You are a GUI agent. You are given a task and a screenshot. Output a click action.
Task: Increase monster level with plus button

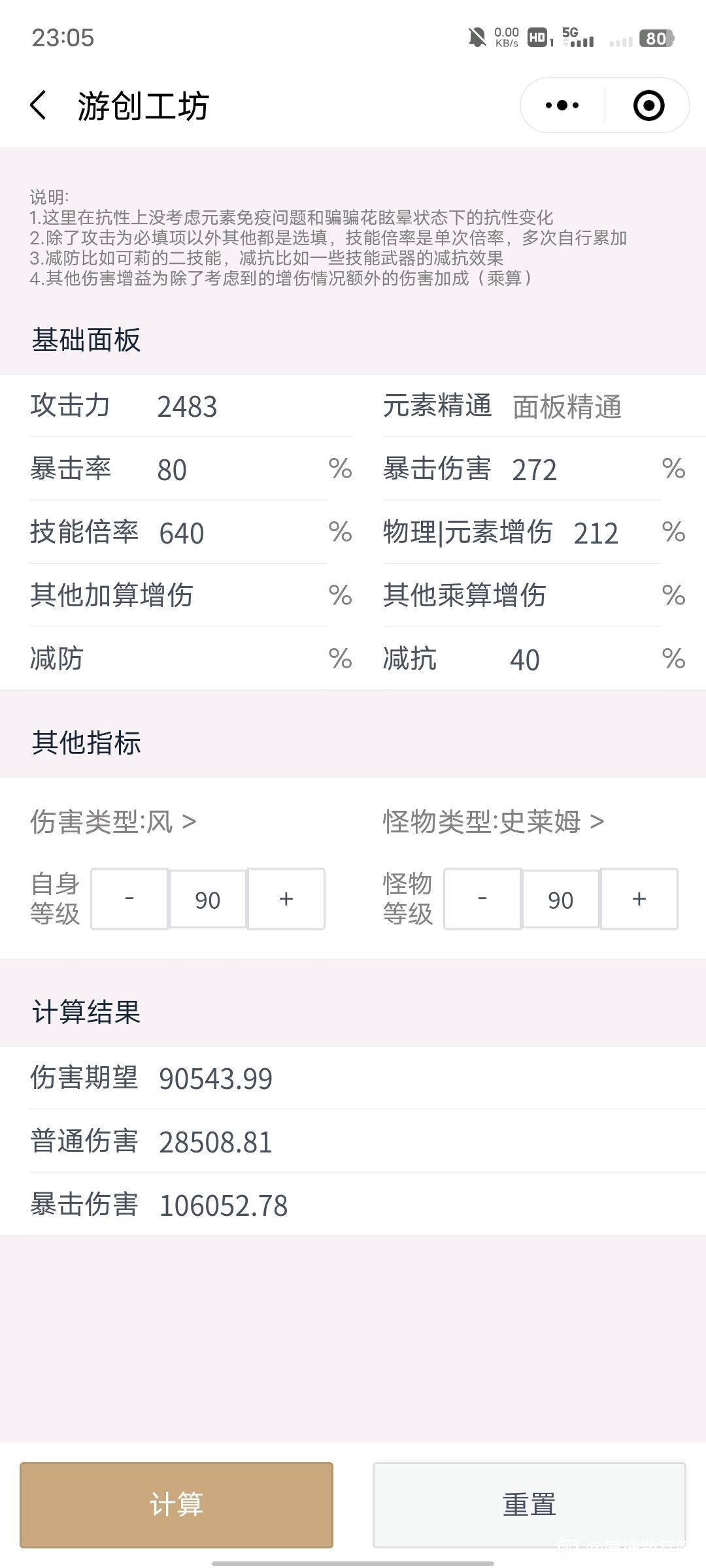(639, 899)
